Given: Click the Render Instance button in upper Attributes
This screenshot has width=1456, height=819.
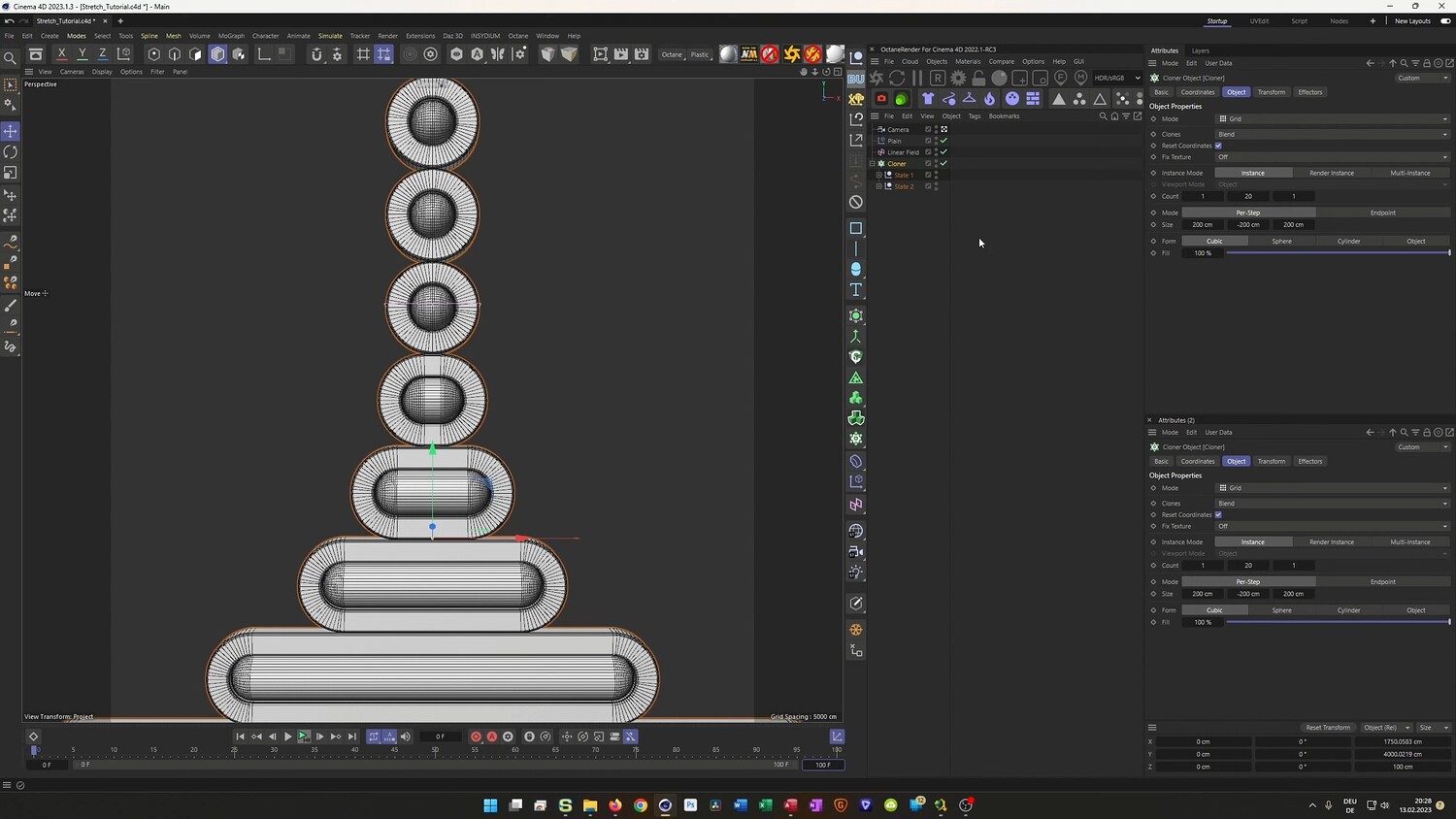Looking at the screenshot, I should click(x=1332, y=173).
